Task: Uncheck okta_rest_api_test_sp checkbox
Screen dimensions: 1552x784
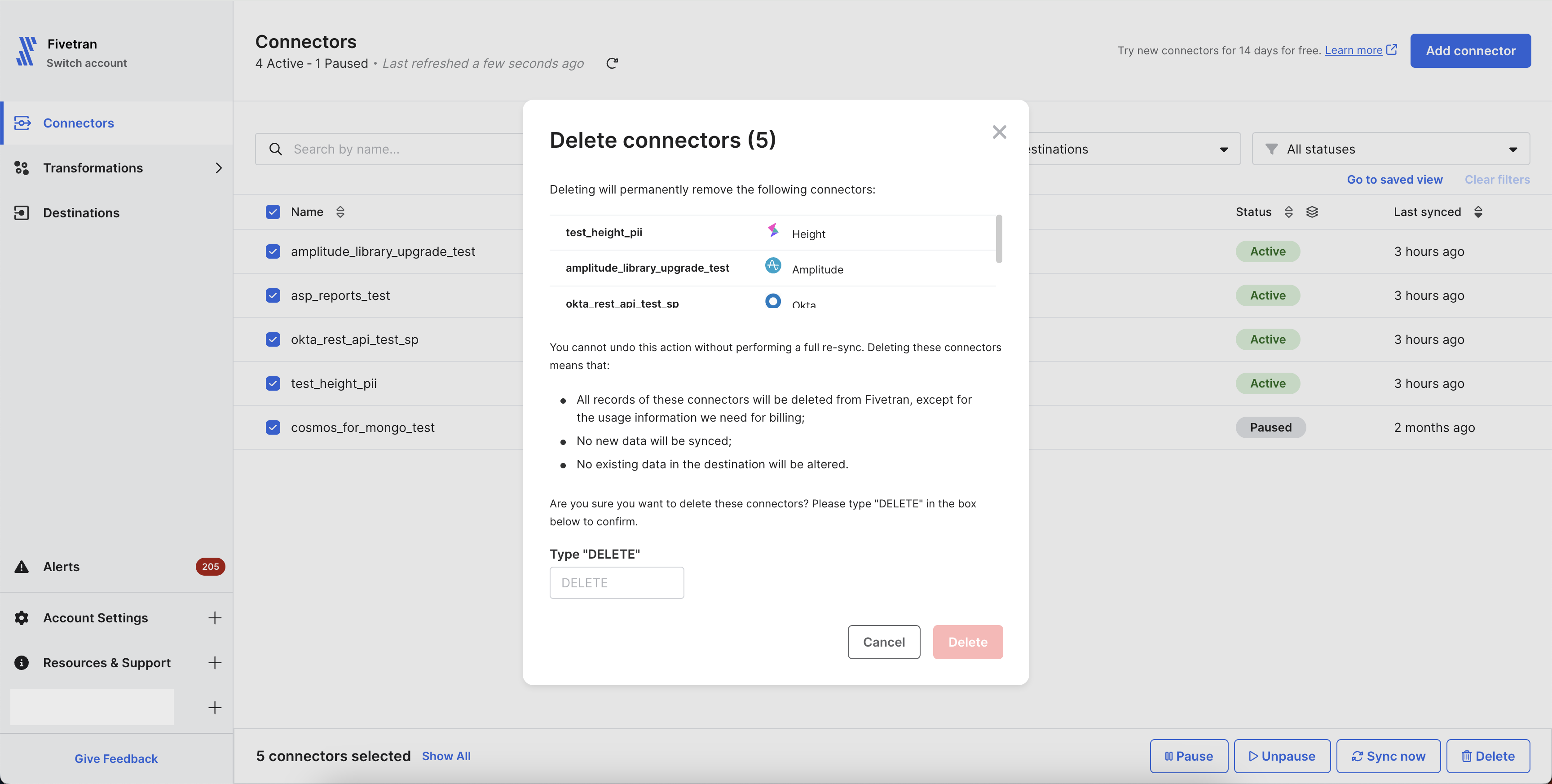Action: tap(273, 339)
